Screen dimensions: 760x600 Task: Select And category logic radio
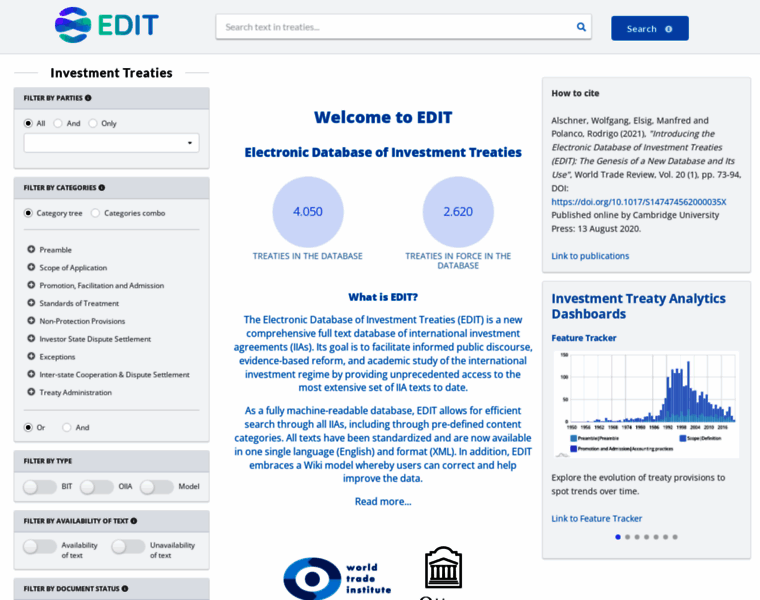tap(67, 427)
